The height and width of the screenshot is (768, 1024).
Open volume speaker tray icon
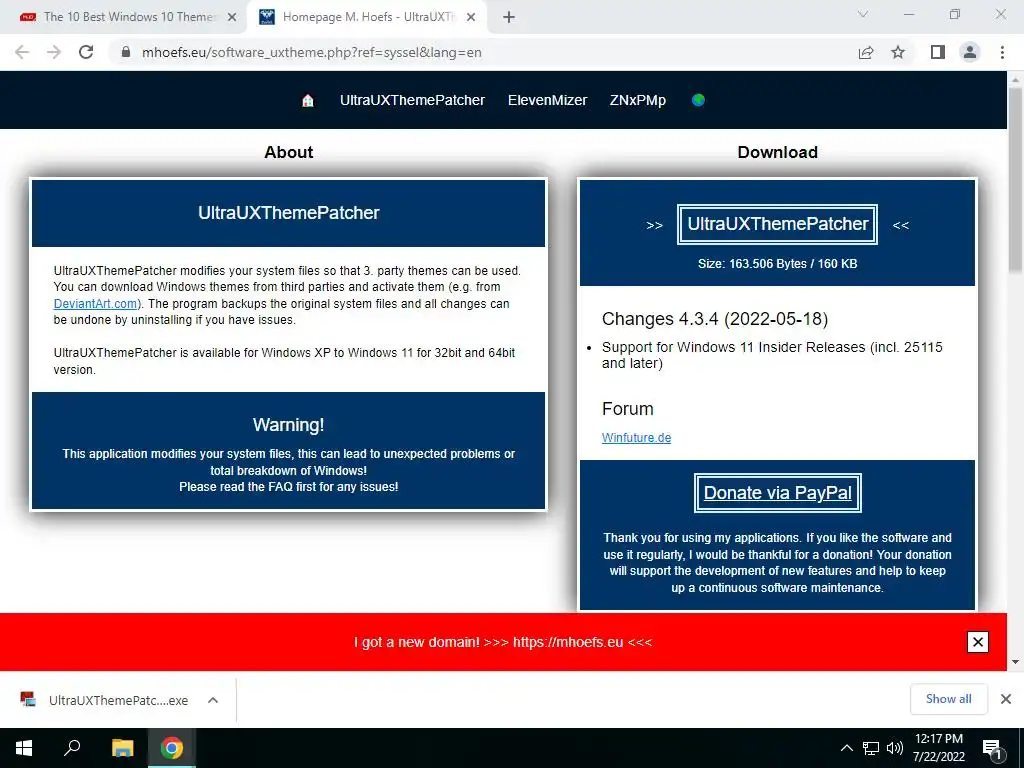895,748
